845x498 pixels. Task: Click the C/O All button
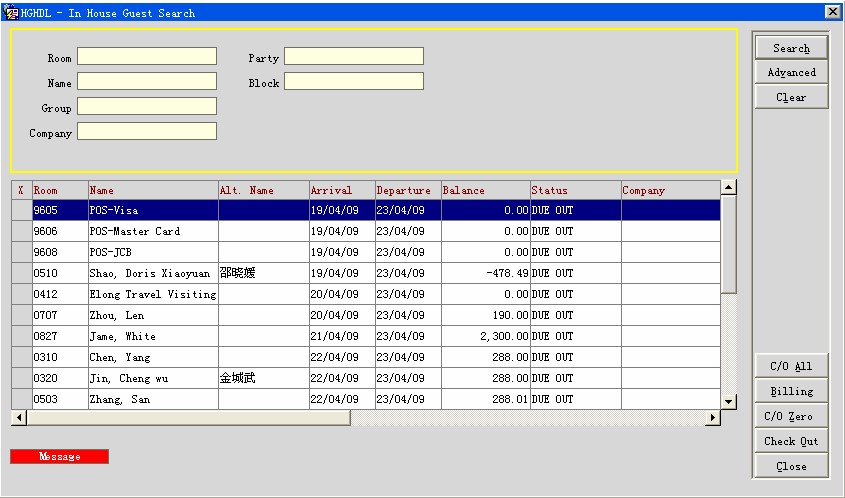coord(791,366)
